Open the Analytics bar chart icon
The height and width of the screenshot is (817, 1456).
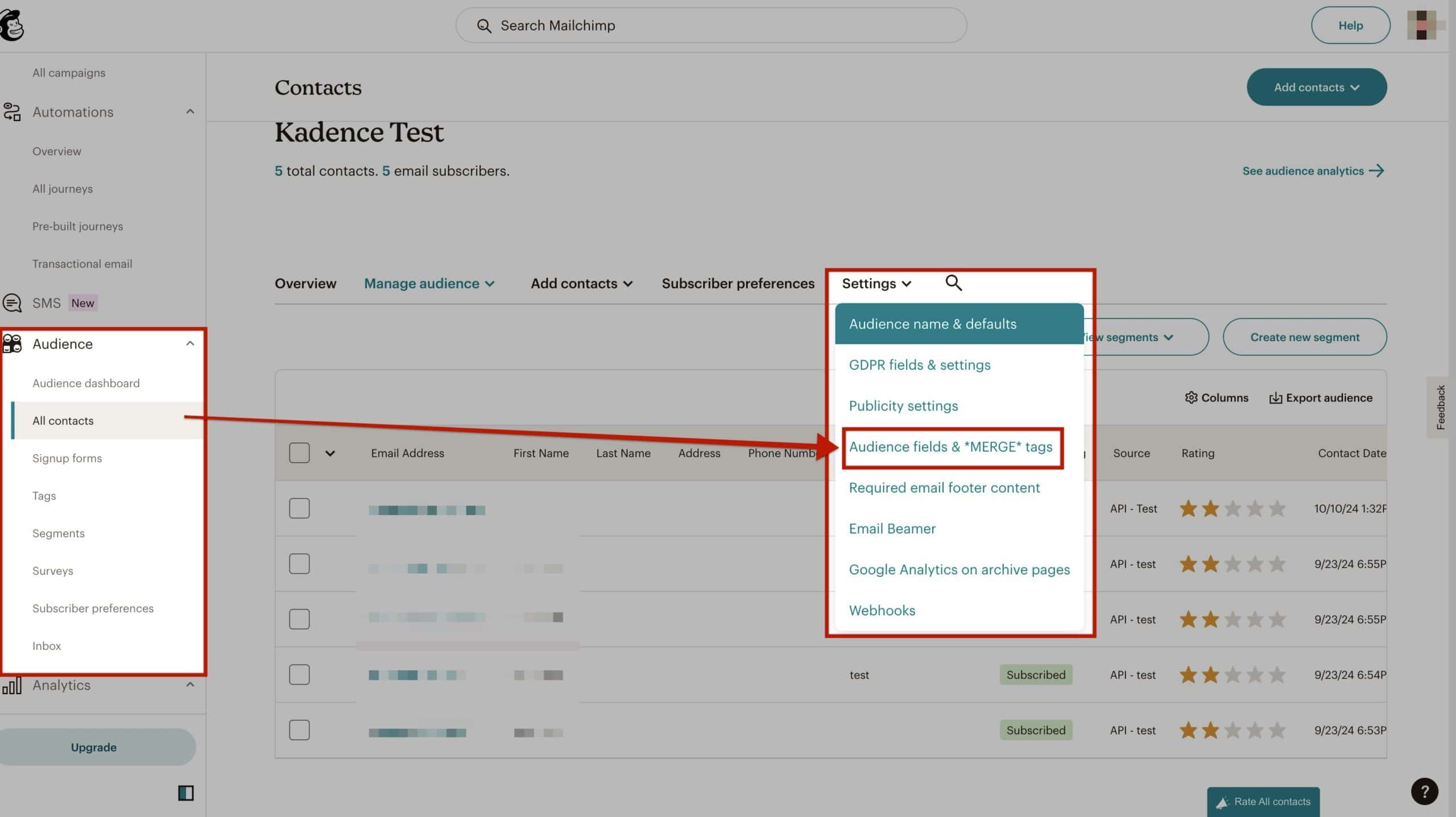[x=12, y=685]
